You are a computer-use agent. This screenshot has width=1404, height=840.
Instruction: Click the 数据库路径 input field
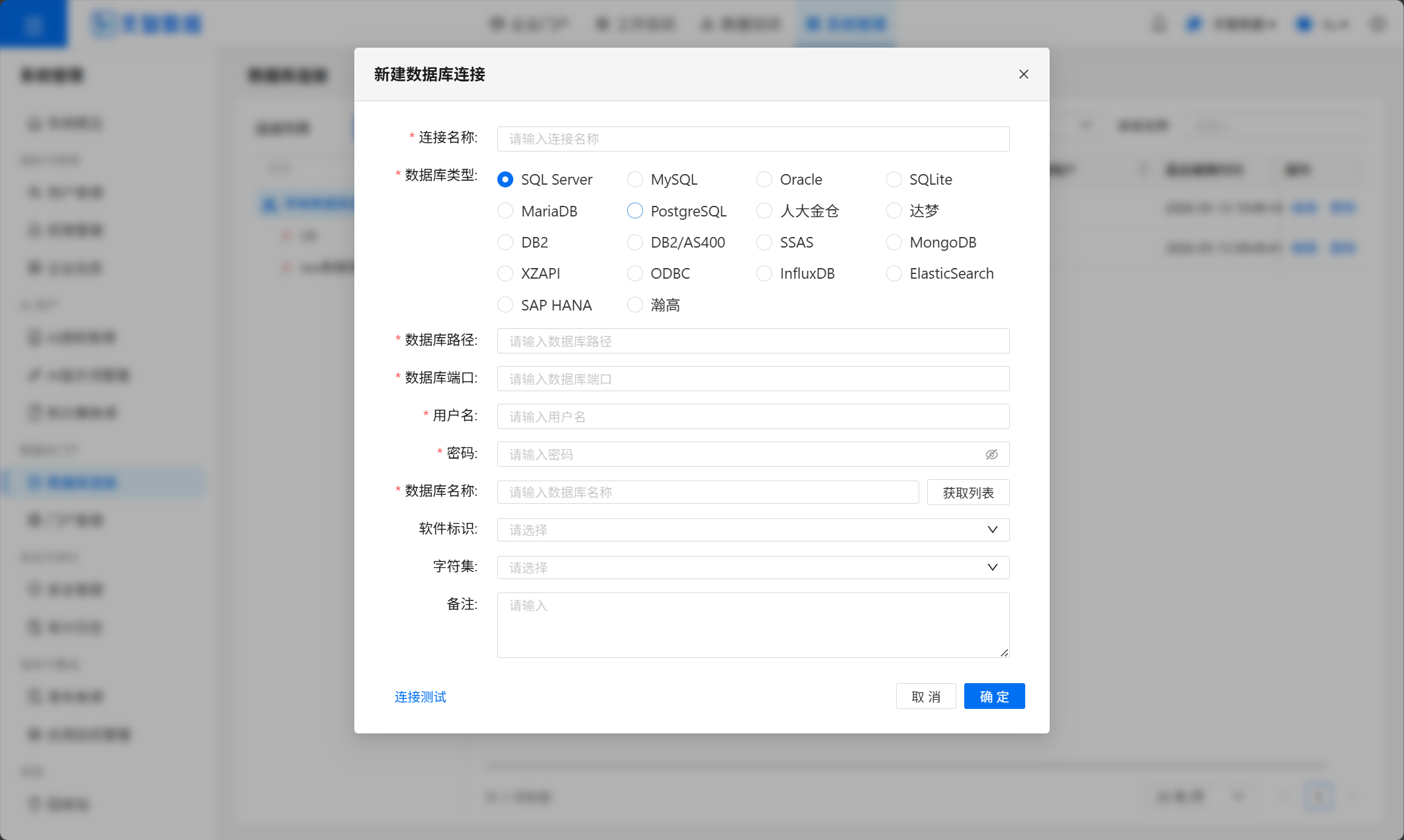pos(753,342)
